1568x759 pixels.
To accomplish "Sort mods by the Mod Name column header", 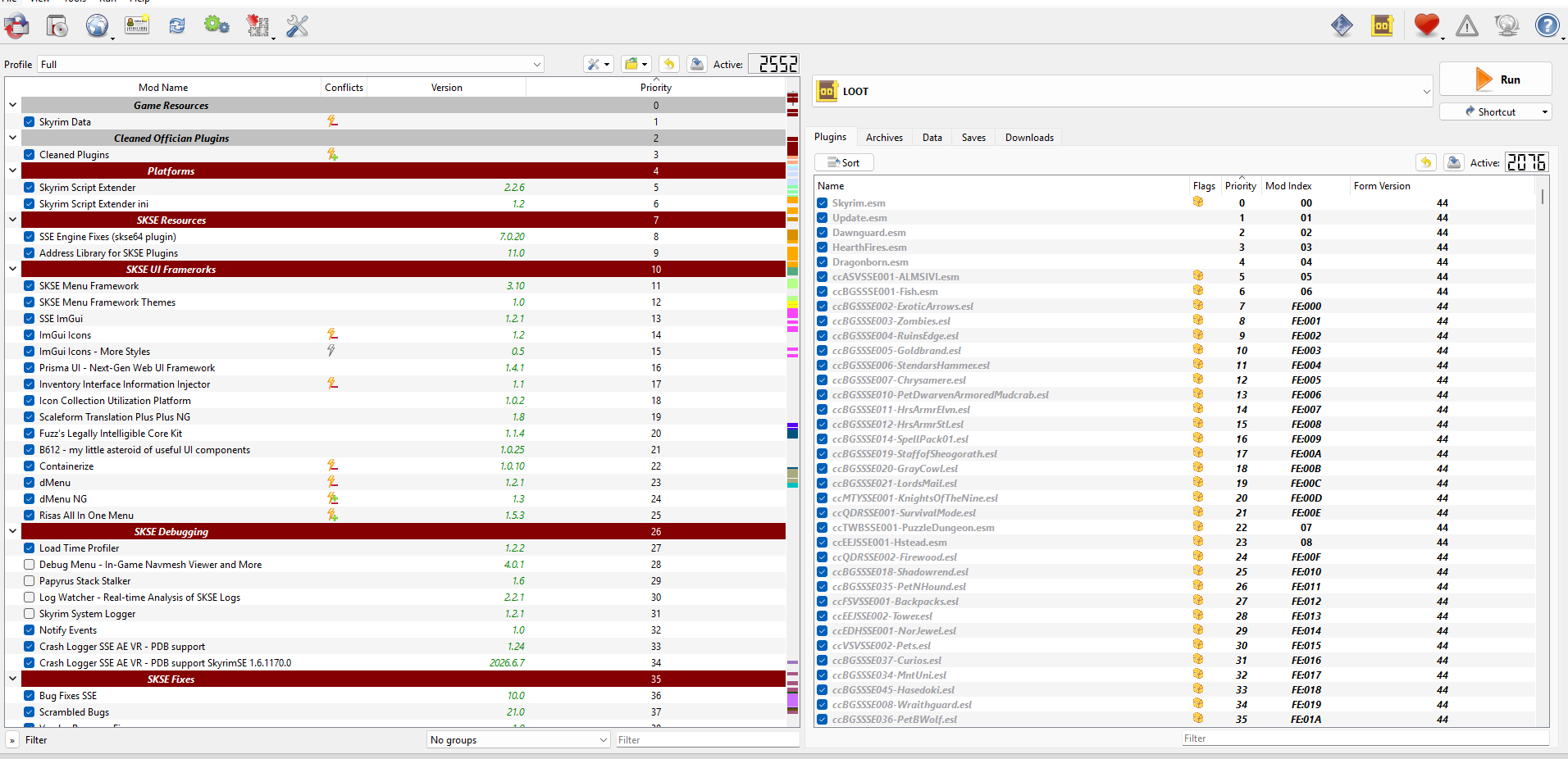I will pos(163,88).
